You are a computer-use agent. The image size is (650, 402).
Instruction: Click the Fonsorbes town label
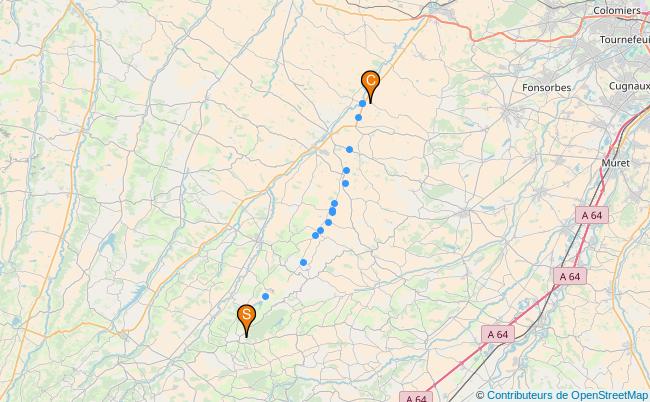pos(546,87)
